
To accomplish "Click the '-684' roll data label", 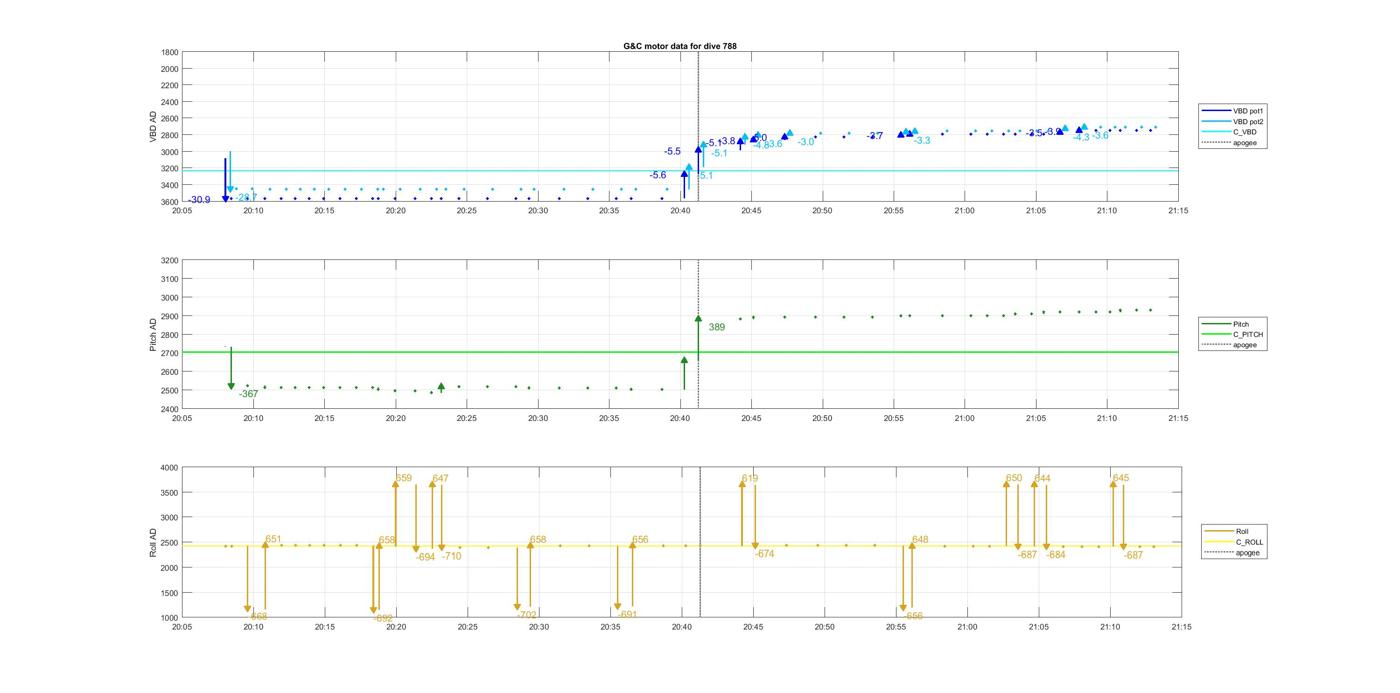I will tap(1055, 555).
